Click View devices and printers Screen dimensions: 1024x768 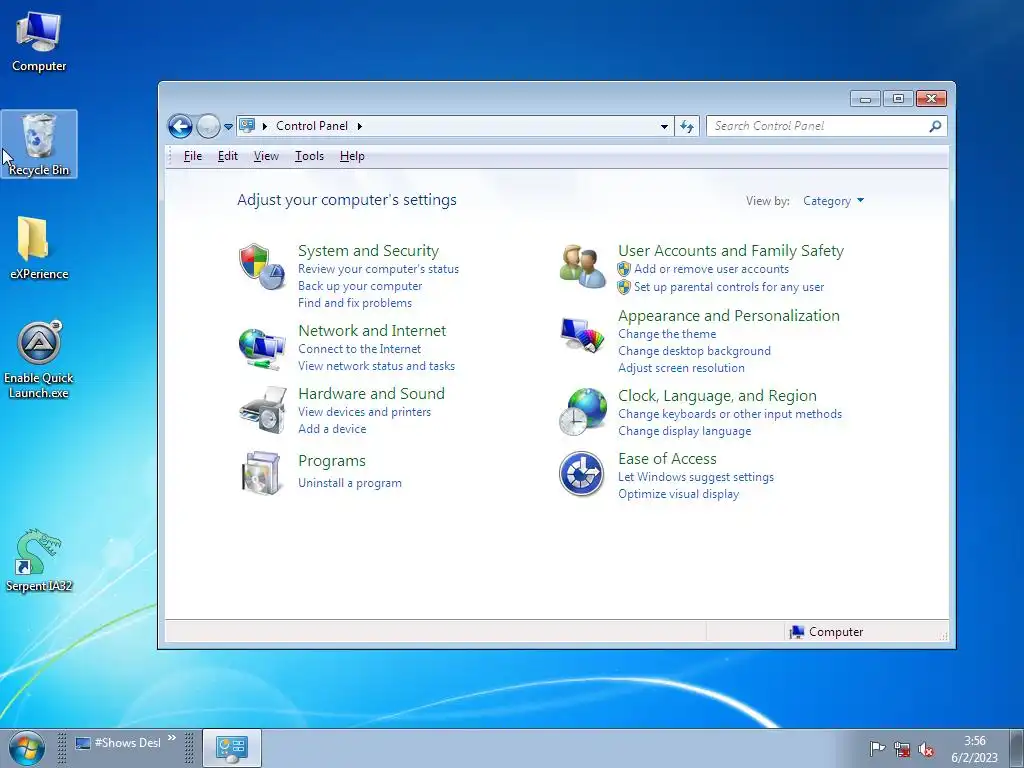coord(364,412)
